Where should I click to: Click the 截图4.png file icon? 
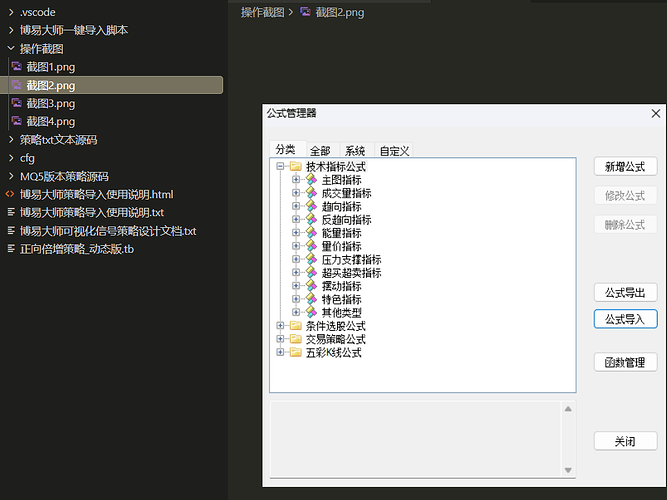[17, 121]
